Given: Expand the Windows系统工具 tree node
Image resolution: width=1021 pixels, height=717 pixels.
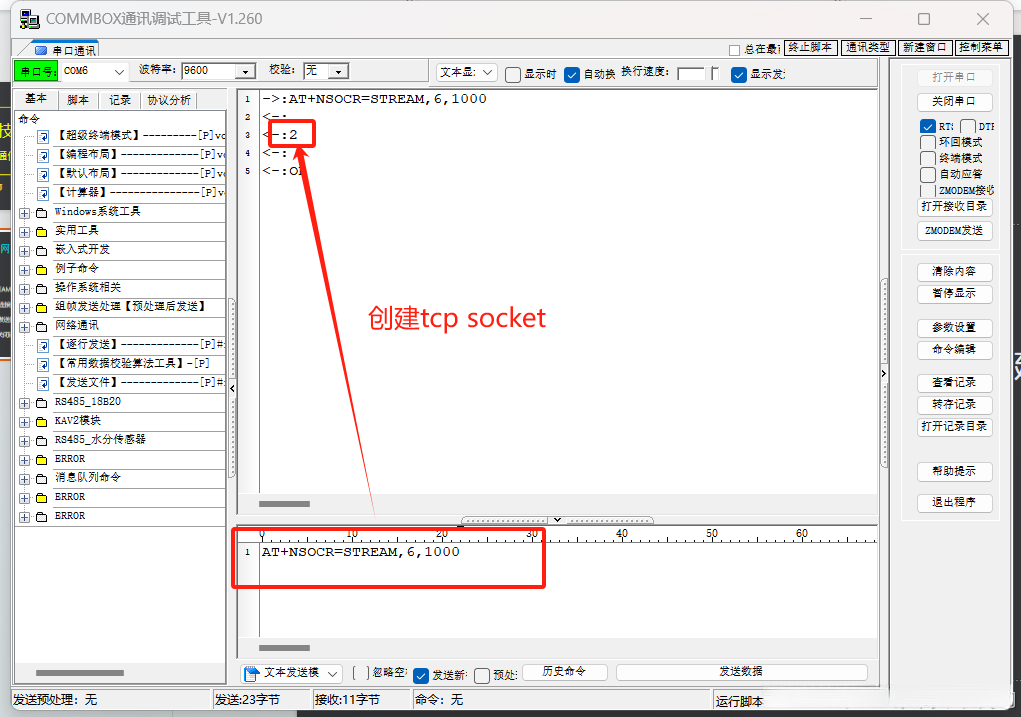Looking at the screenshot, I should tap(25, 213).
